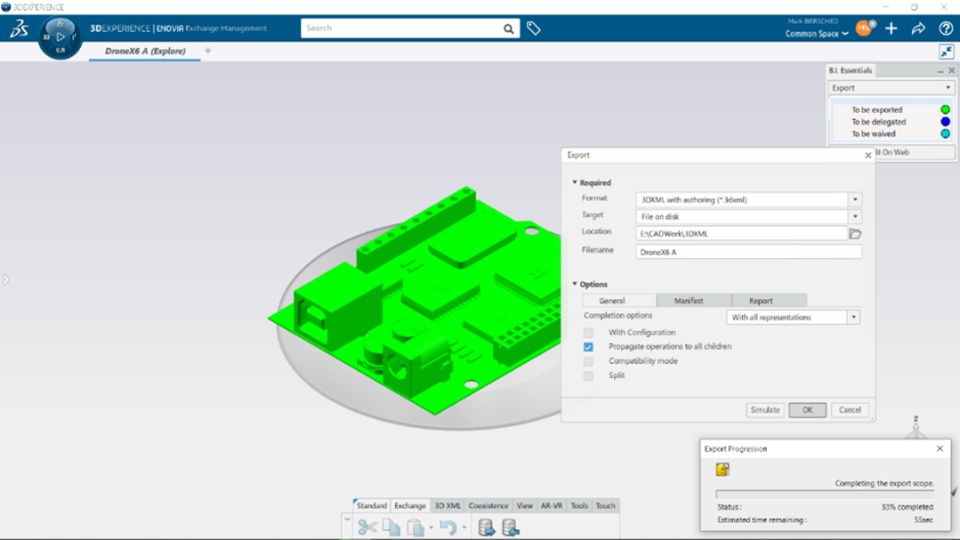Click the plus add icon in header
Screen dimensions: 960x540
891,28
